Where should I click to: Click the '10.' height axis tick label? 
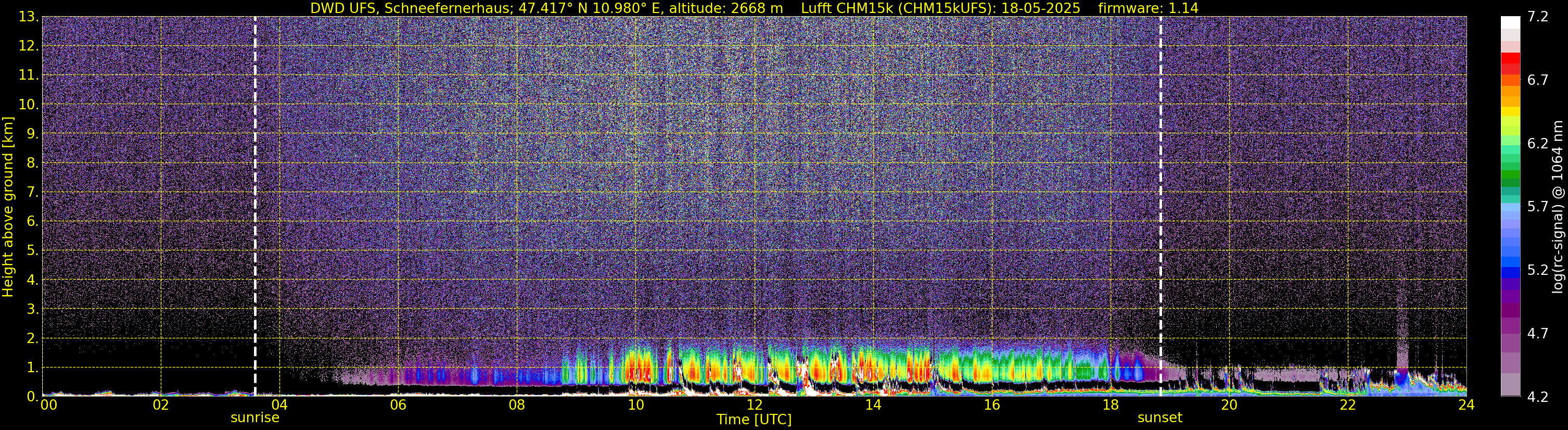click(x=28, y=104)
